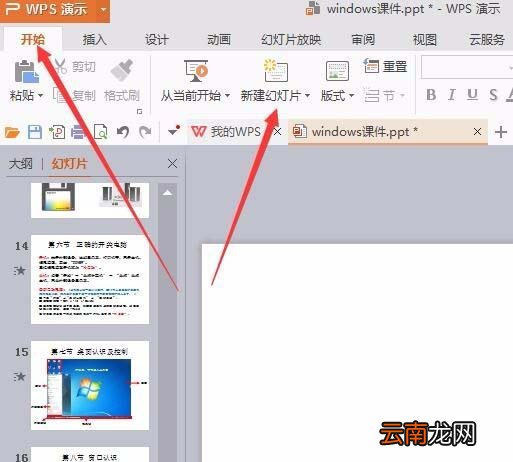
Task: Click the Print icon in quick toolbar
Action: pos(78,132)
